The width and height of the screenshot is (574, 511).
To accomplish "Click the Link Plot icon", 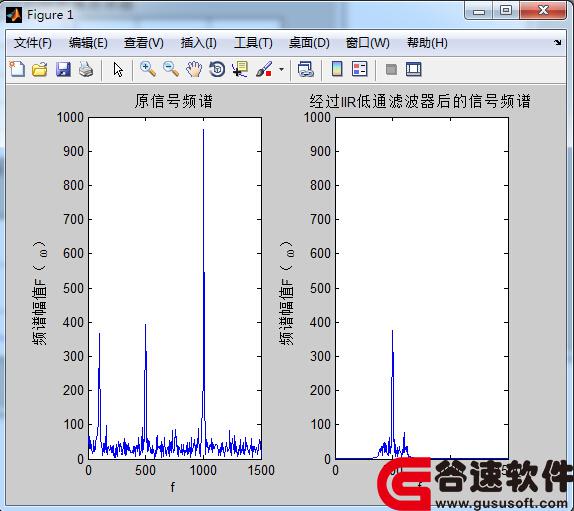I will [305, 69].
